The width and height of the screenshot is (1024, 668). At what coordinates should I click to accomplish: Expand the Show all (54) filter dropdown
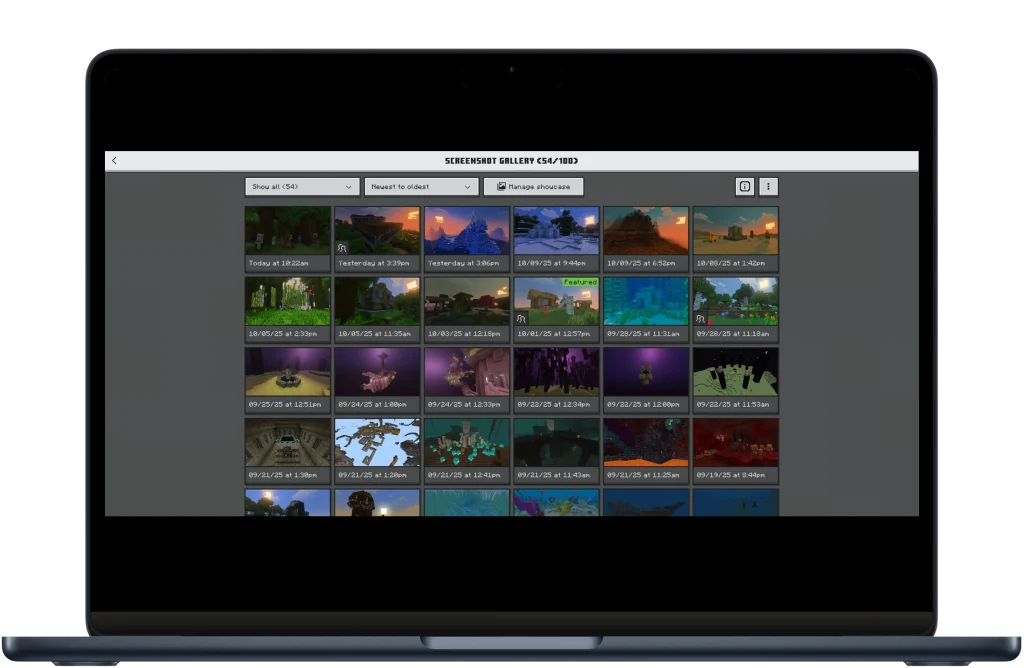[302, 187]
